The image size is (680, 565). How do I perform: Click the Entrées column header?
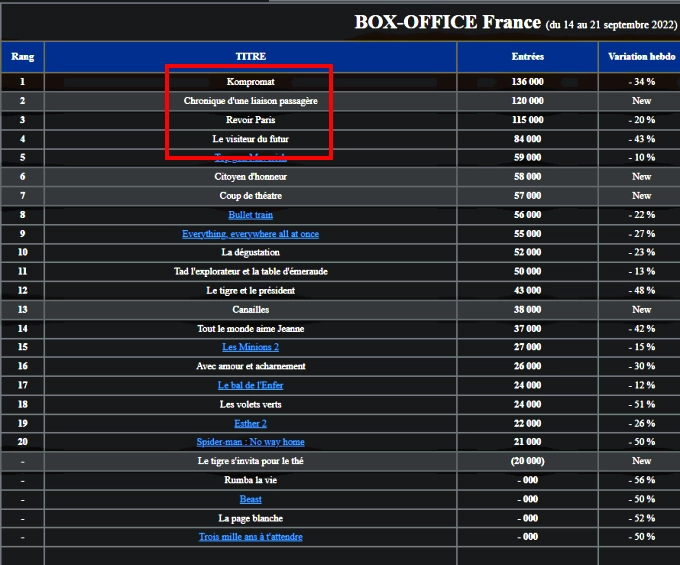click(527, 57)
